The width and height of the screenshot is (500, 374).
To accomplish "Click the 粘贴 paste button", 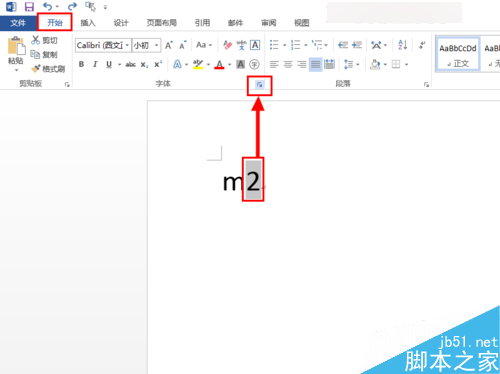I will (x=16, y=53).
